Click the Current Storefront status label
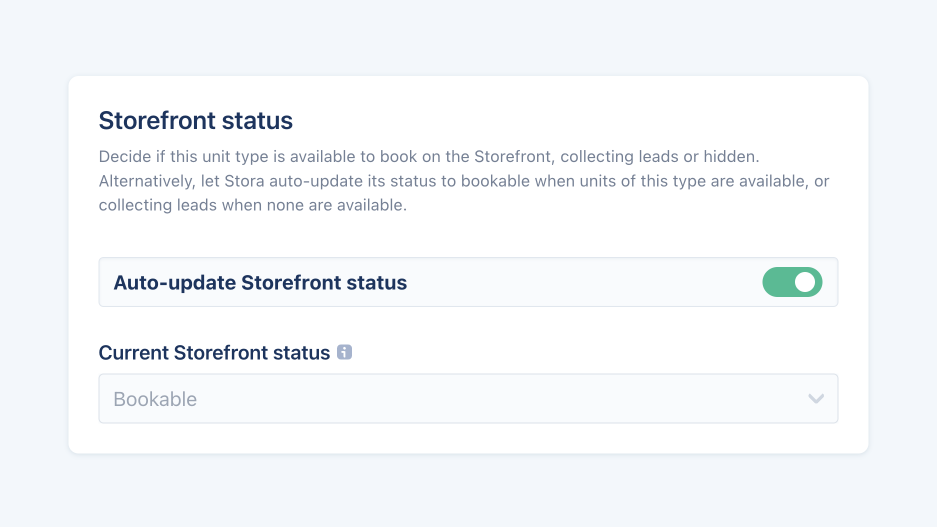 tap(214, 352)
